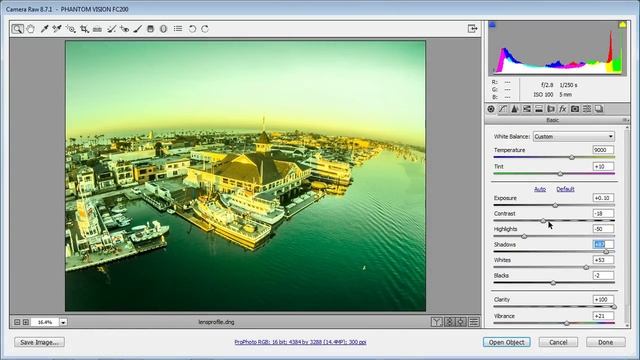
Task: Toggle highlight clipping warning in histogram
Action: (x=622, y=25)
